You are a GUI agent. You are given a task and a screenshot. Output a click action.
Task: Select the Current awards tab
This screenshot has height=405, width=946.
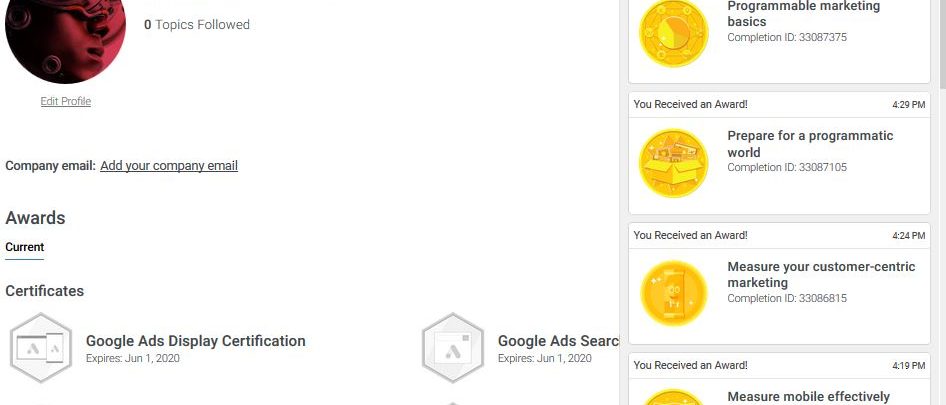coord(25,247)
